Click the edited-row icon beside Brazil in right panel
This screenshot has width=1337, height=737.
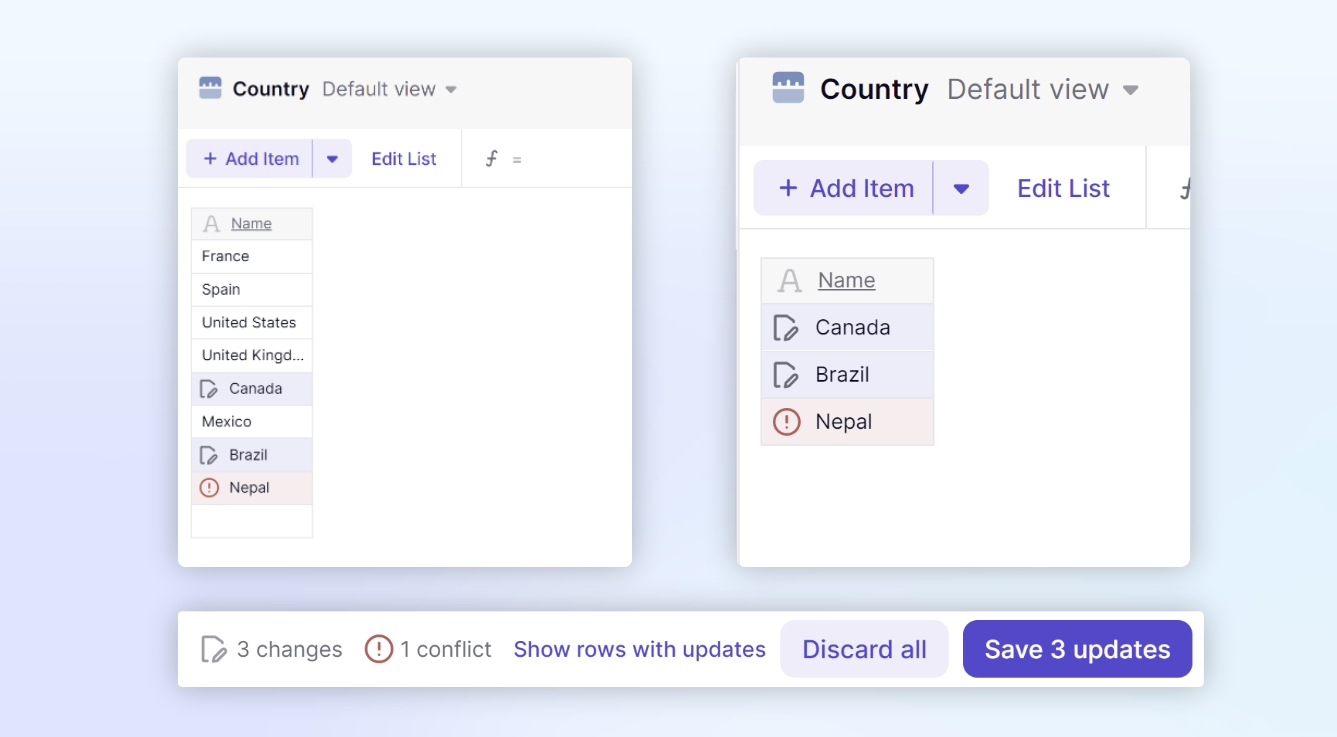click(787, 375)
